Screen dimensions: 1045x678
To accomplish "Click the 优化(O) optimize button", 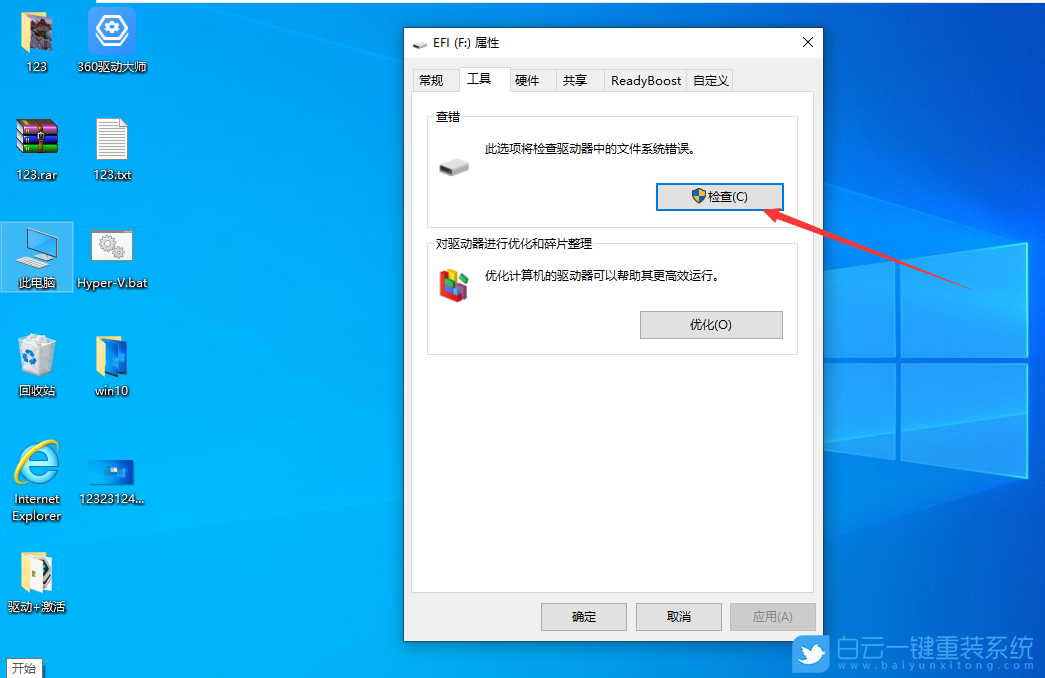I will point(711,324).
